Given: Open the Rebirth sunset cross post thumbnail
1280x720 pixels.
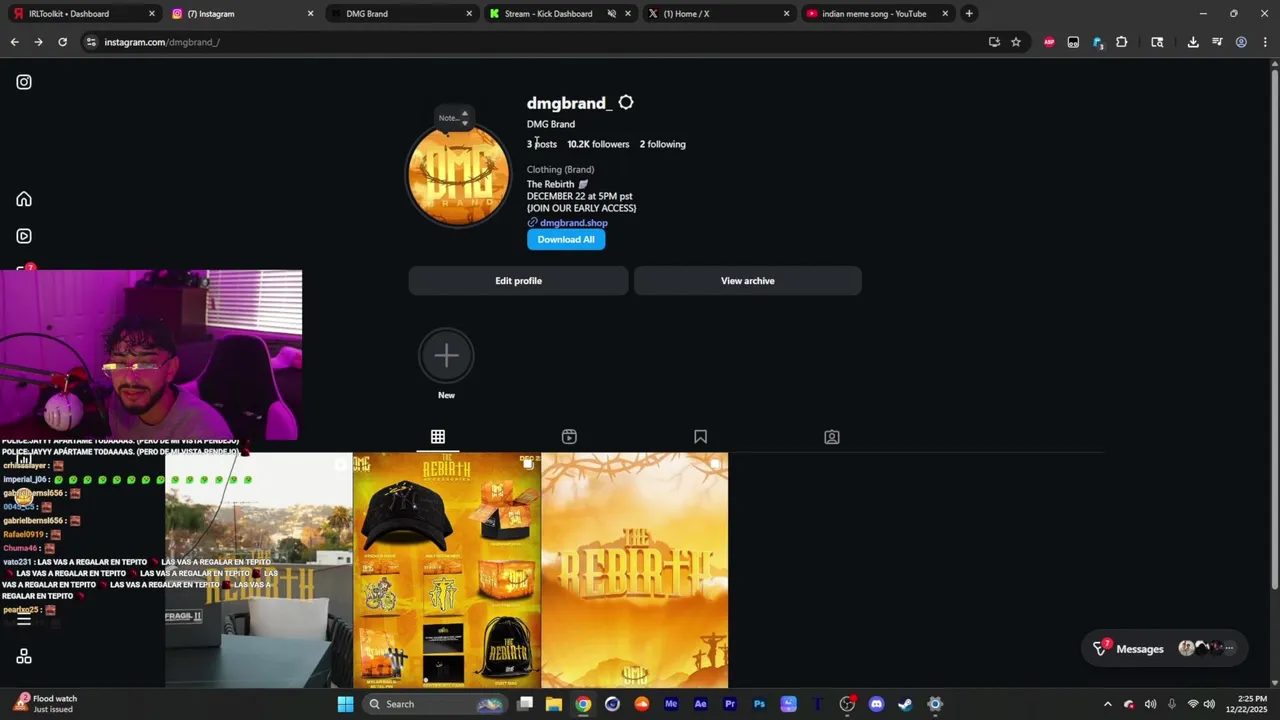Looking at the screenshot, I should [x=634, y=570].
